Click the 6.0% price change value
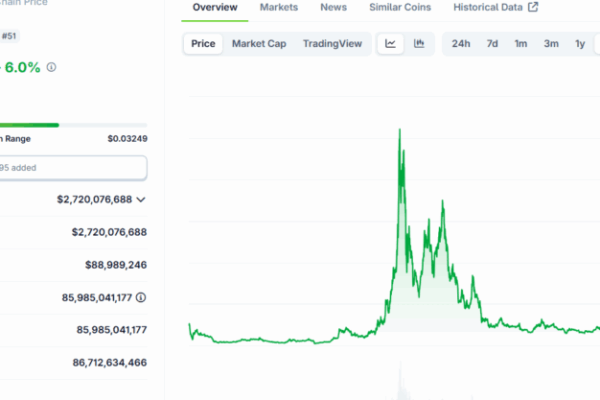This screenshot has height=400, width=600. [22, 67]
